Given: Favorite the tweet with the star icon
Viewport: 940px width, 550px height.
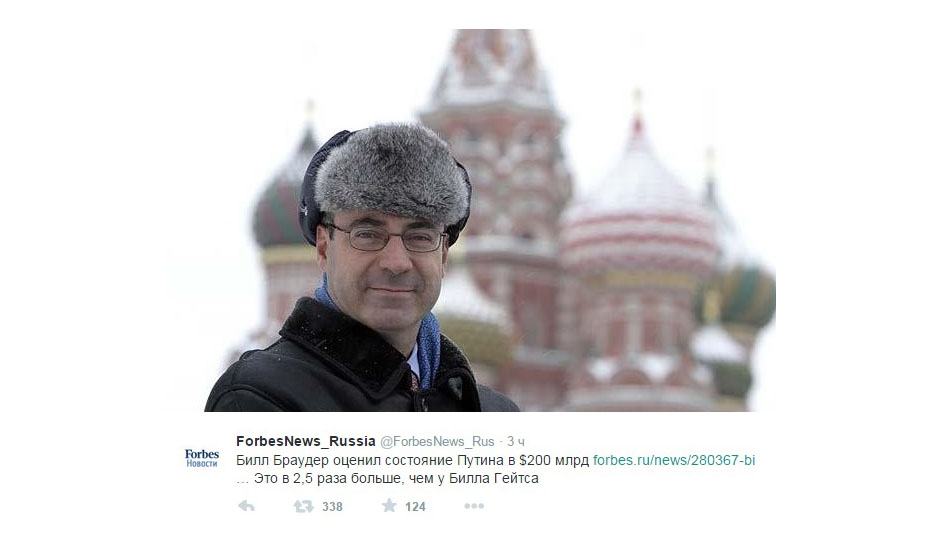Looking at the screenshot, I should click(x=389, y=506).
